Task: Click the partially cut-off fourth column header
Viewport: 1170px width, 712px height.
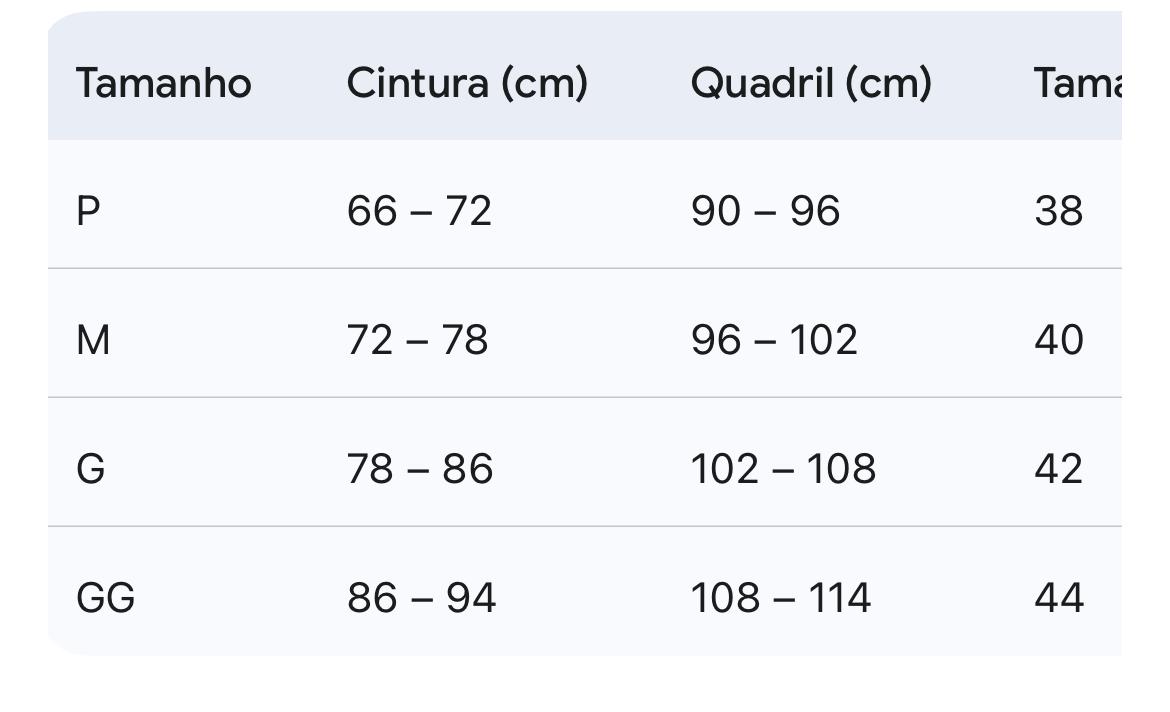Action: (x=1078, y=83)
